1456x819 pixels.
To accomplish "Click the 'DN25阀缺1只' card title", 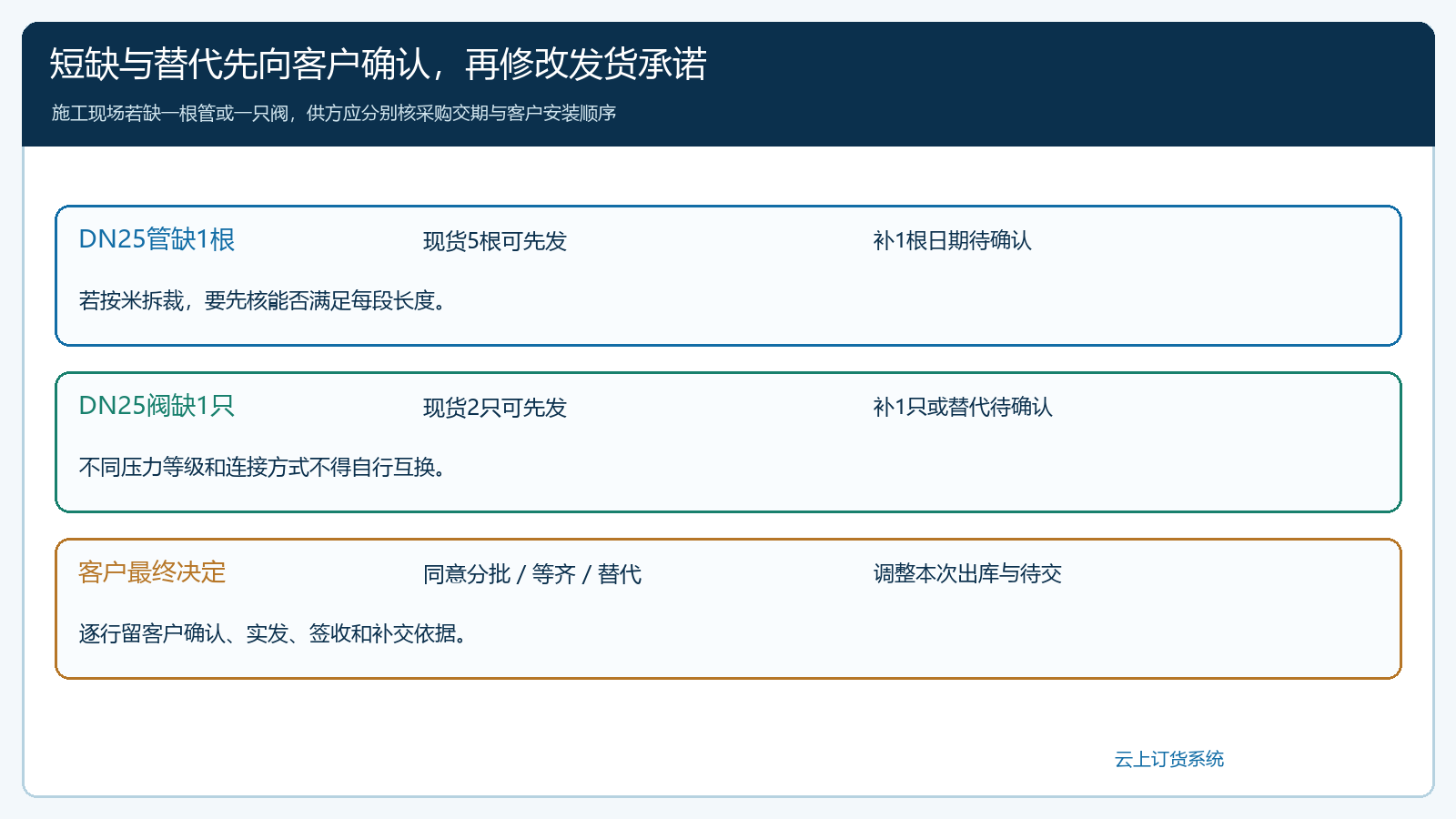I will tap(157, 406).
